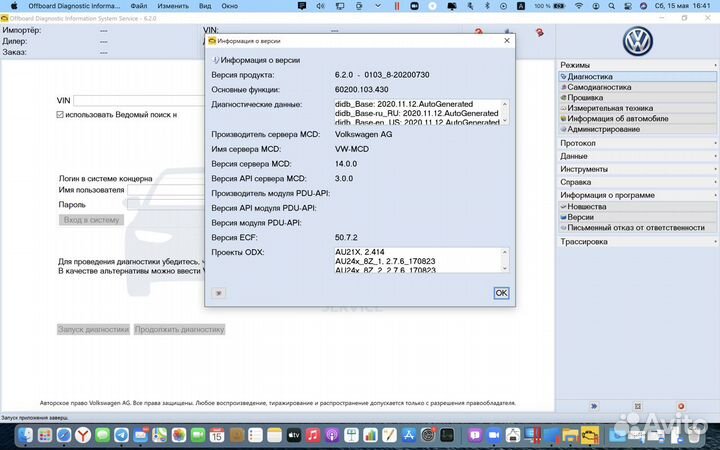Click the Вход в систему button

pyautogui.click(x=91, y=220)
